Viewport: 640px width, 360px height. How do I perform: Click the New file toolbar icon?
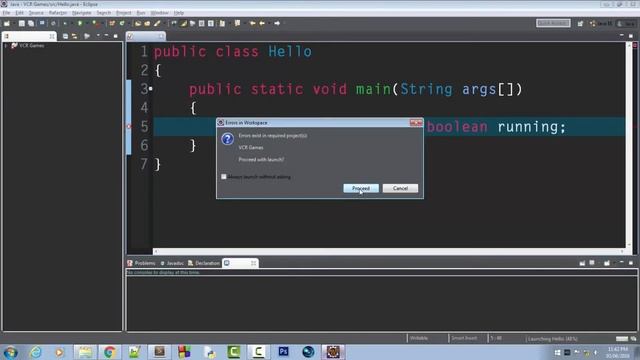tap(7, 23)
